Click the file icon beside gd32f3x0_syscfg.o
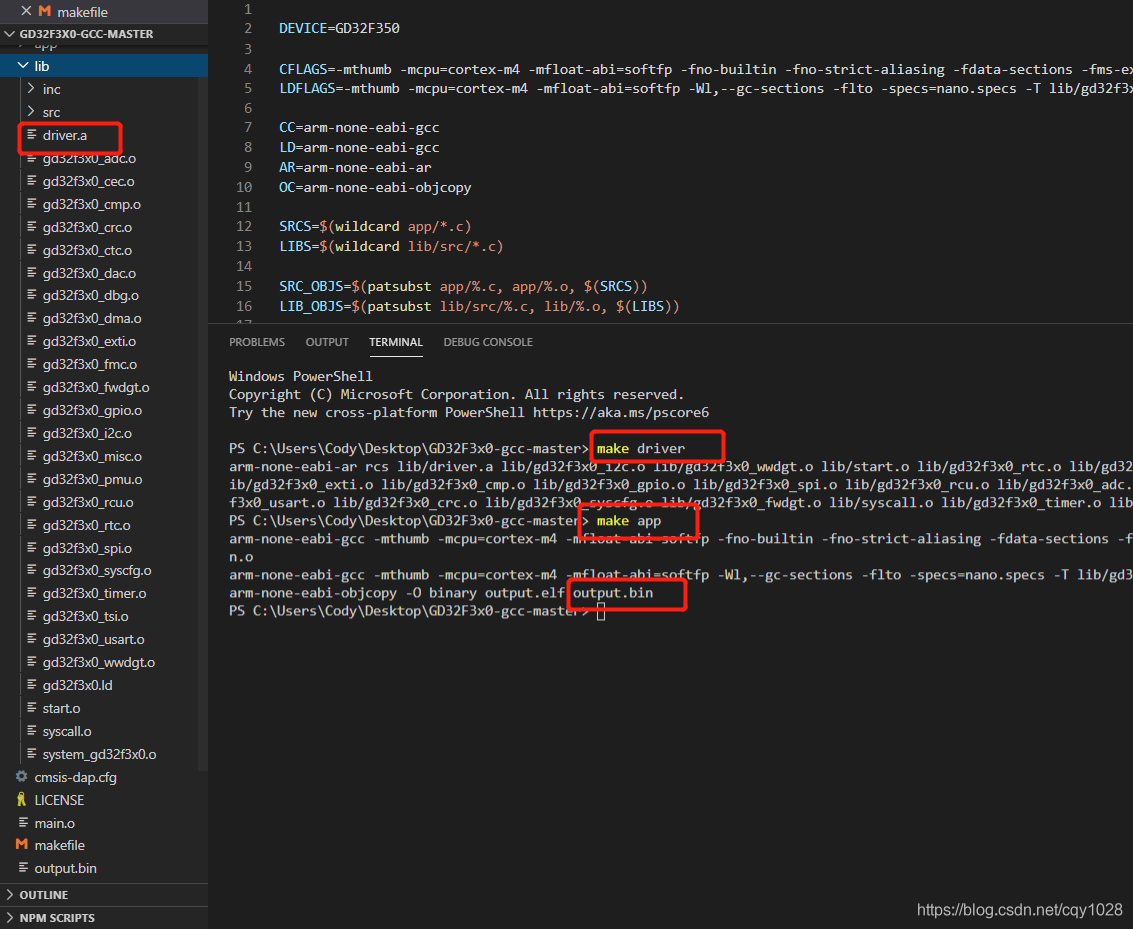The image size is (1133, 929). pos(32,570)
